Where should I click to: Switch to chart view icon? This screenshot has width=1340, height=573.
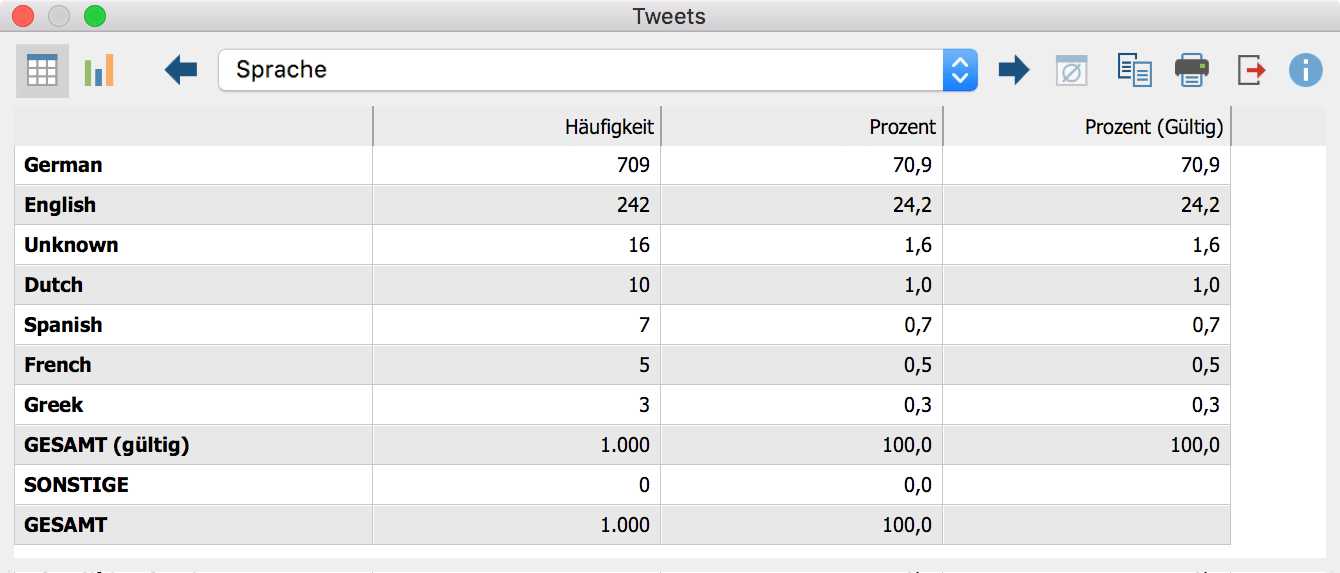[x=99, y=70]
